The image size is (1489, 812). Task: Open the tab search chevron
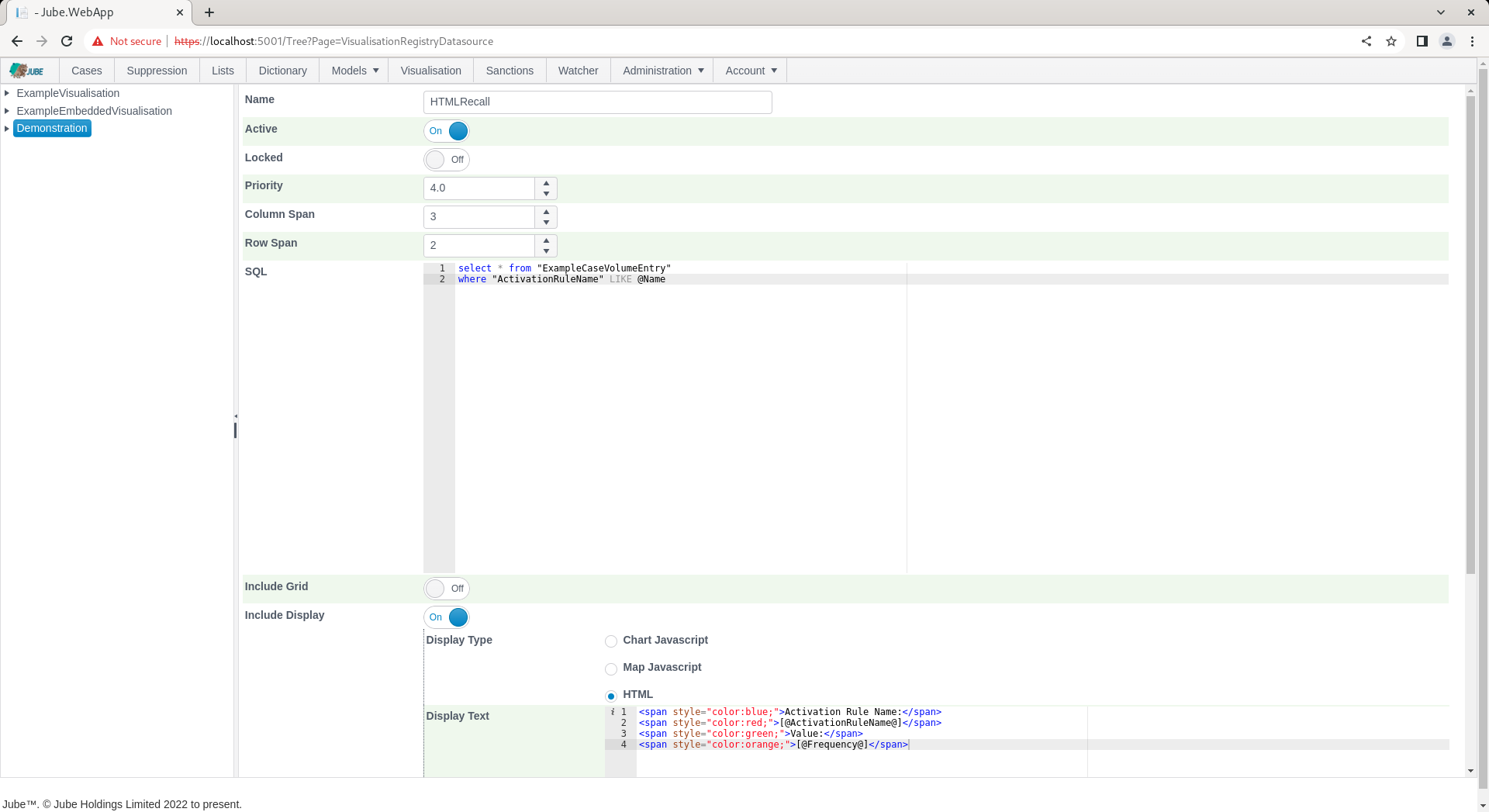point(1441,12)
